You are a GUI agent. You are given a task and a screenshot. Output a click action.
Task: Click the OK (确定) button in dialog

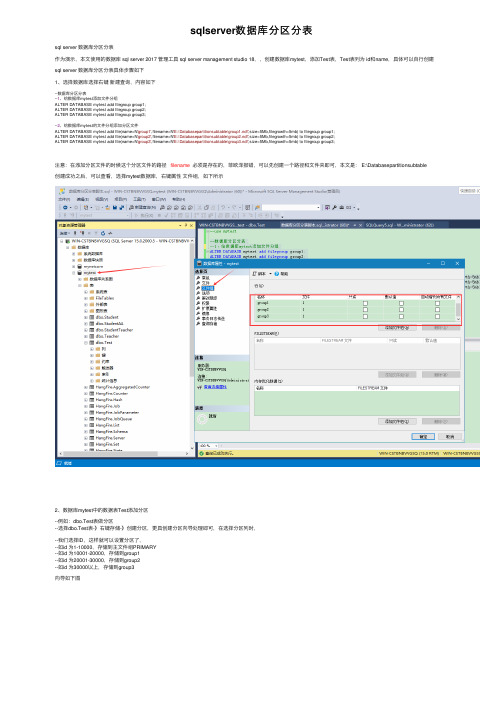click(x=423, y=437)
